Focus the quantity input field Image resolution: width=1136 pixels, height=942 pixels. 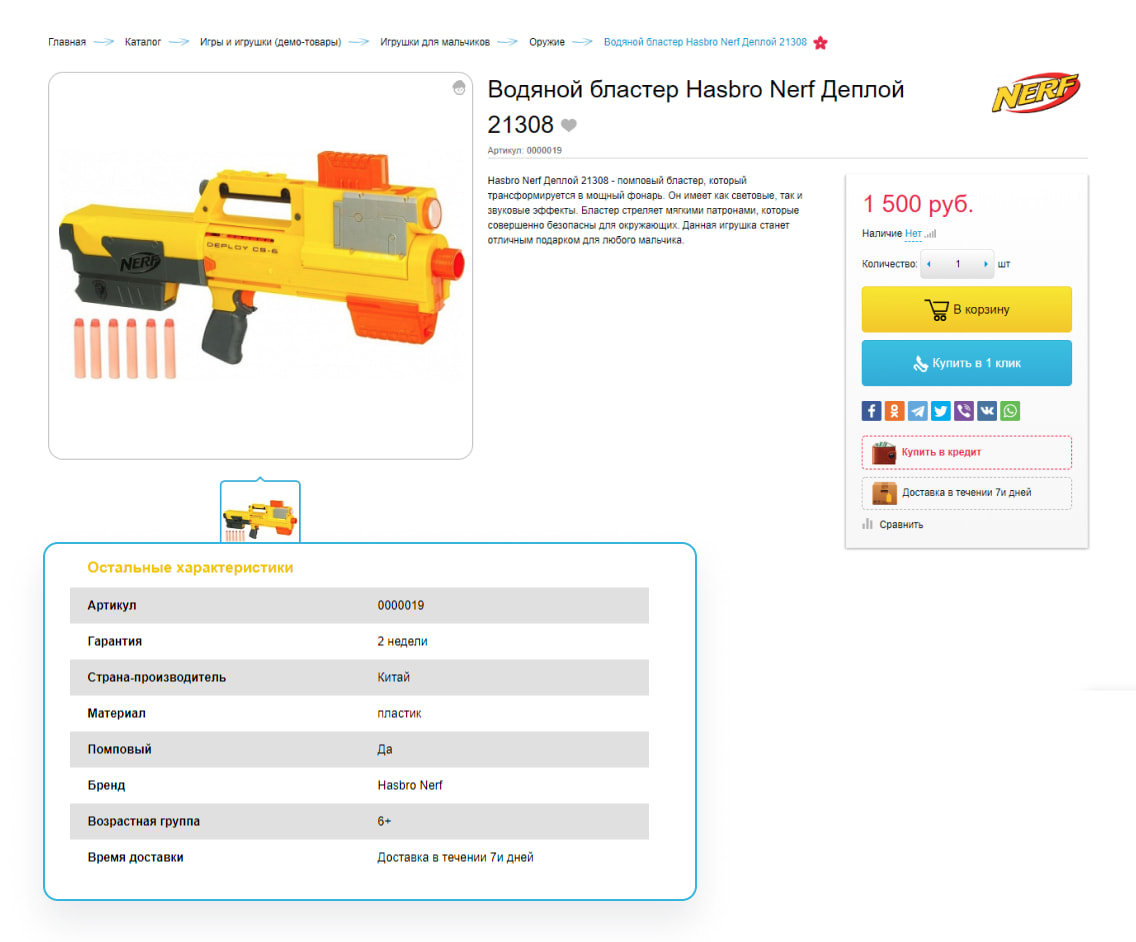957,264
